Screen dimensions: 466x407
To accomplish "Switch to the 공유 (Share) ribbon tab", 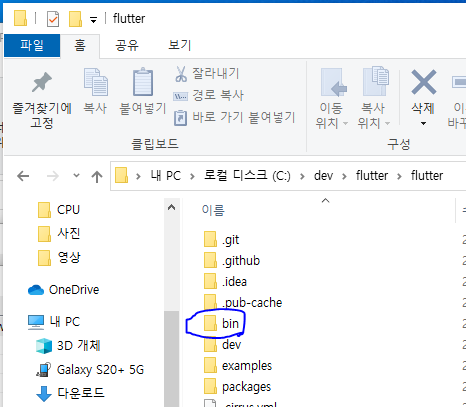I will pyautogui.click(x=127, y=45).
